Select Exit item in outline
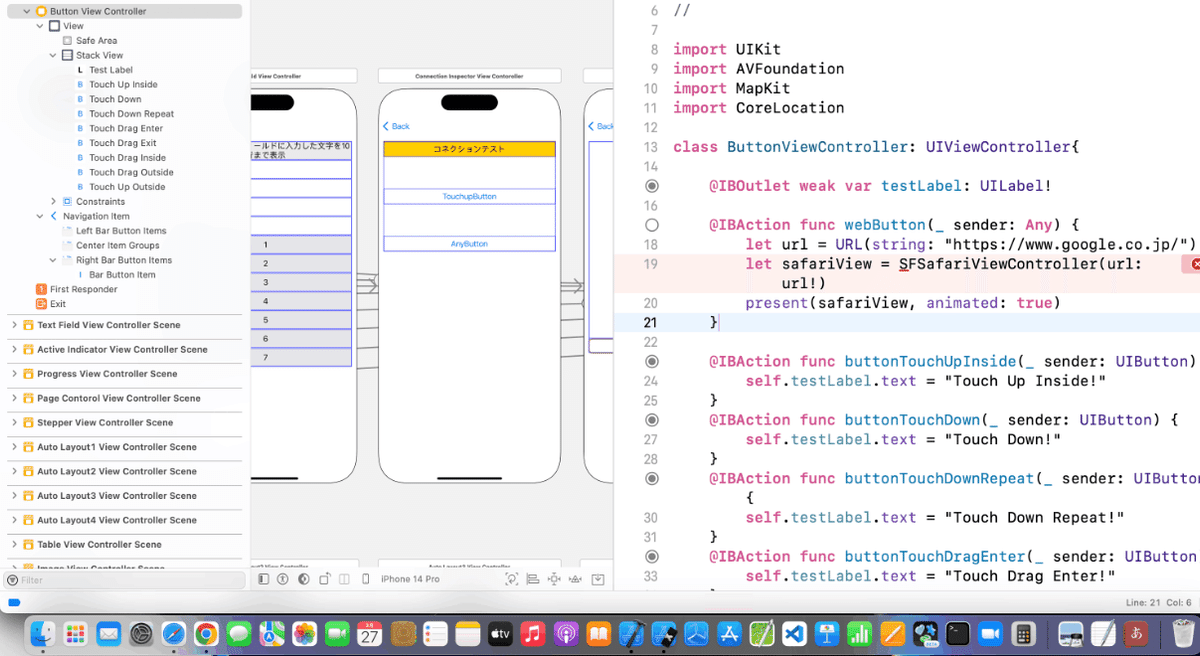 point(58,304)
